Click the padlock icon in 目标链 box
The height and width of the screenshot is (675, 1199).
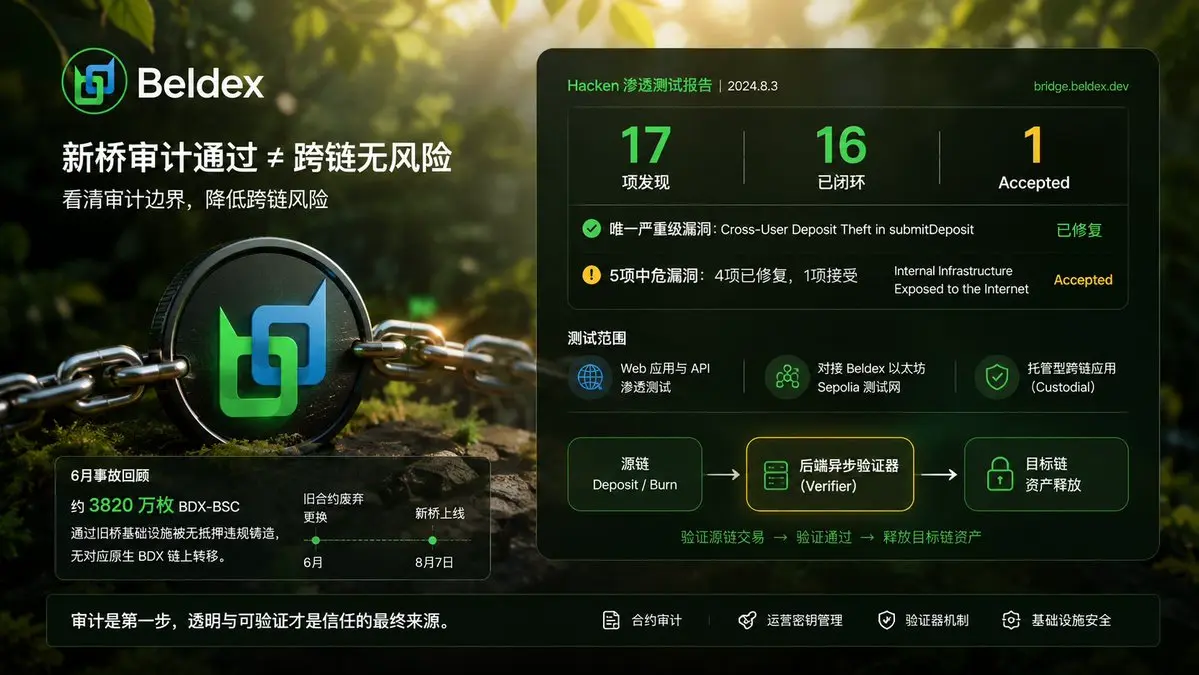999,474
